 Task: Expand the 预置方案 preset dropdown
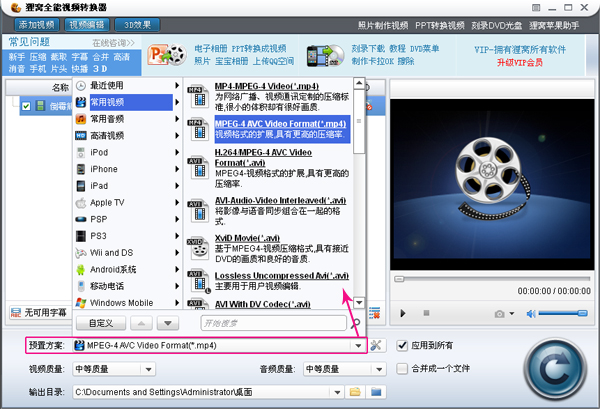[357, 345]
